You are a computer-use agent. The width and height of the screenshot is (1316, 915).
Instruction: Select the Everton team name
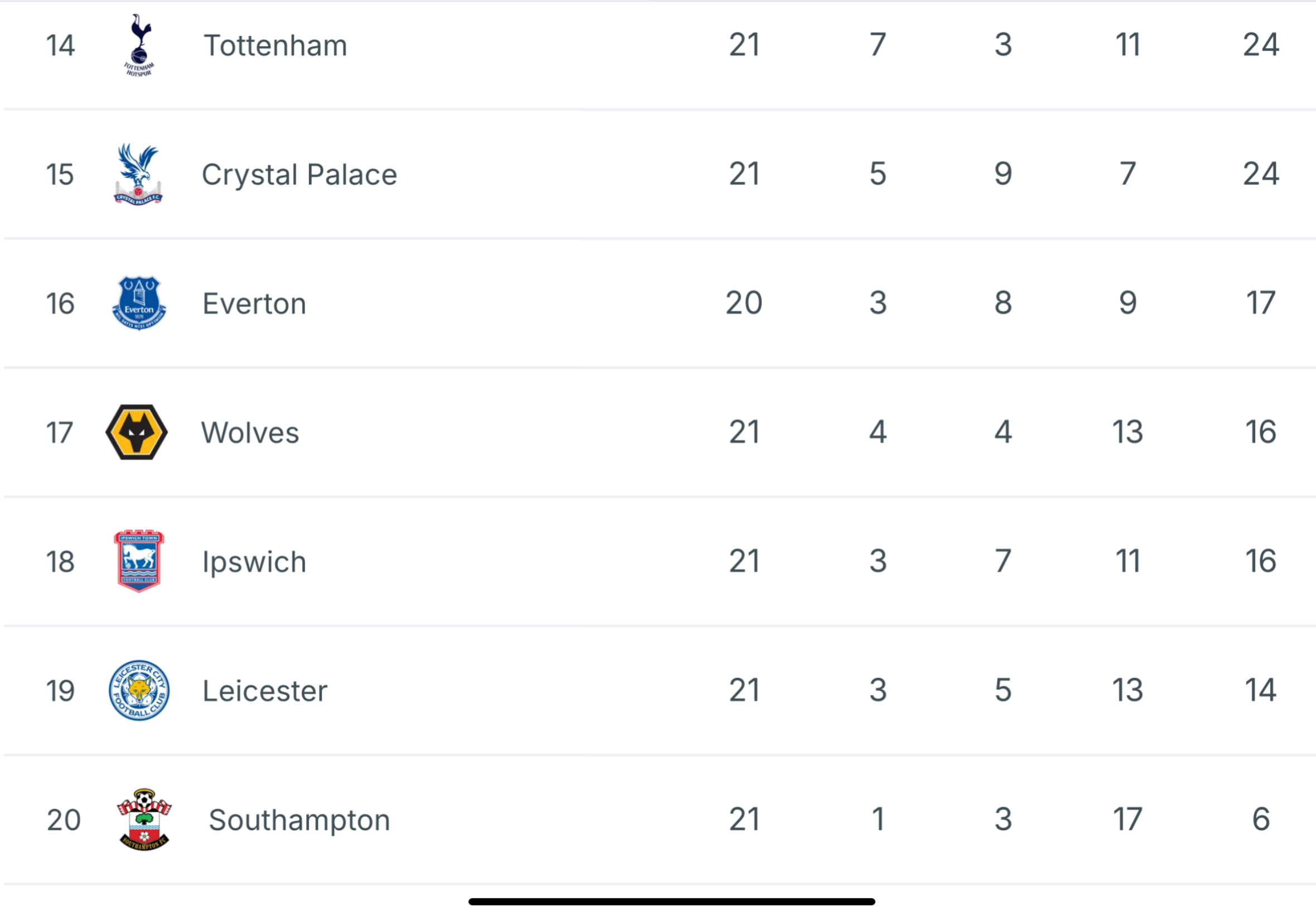point(254,304)
